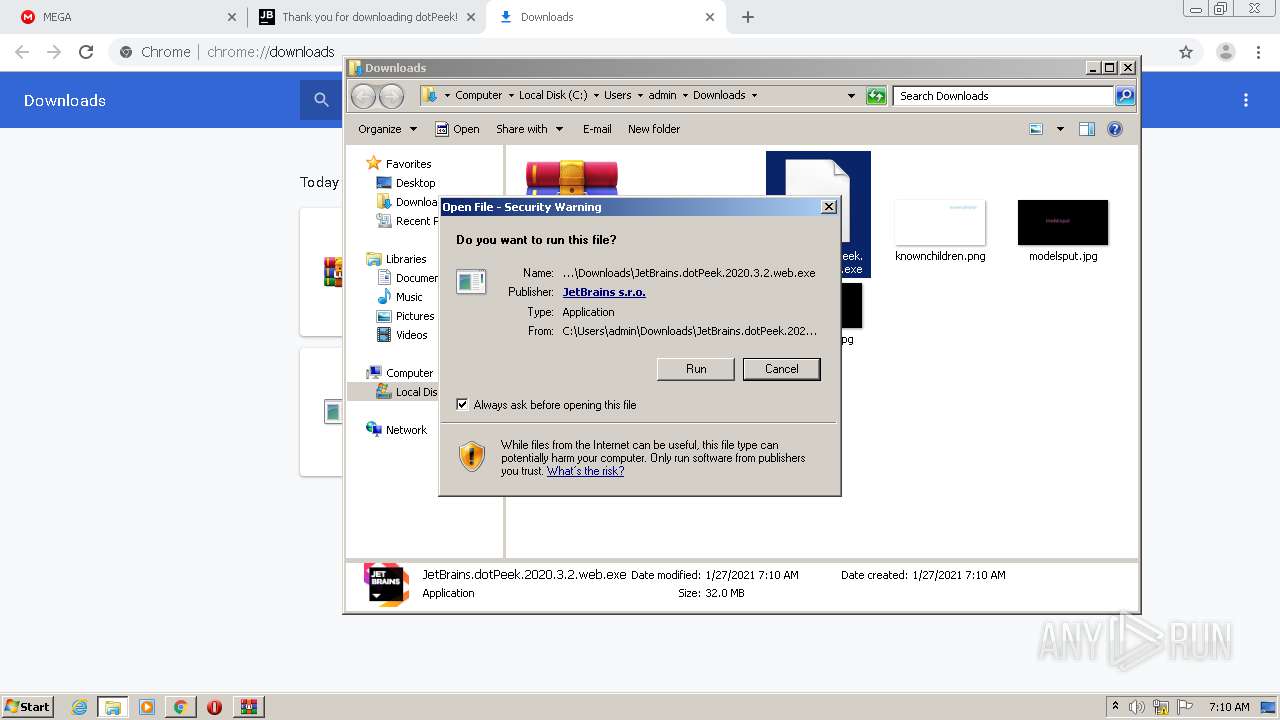Toggle the preview pane icon
Screen dimensions: 1280x720
click(x=1087, y=129)
